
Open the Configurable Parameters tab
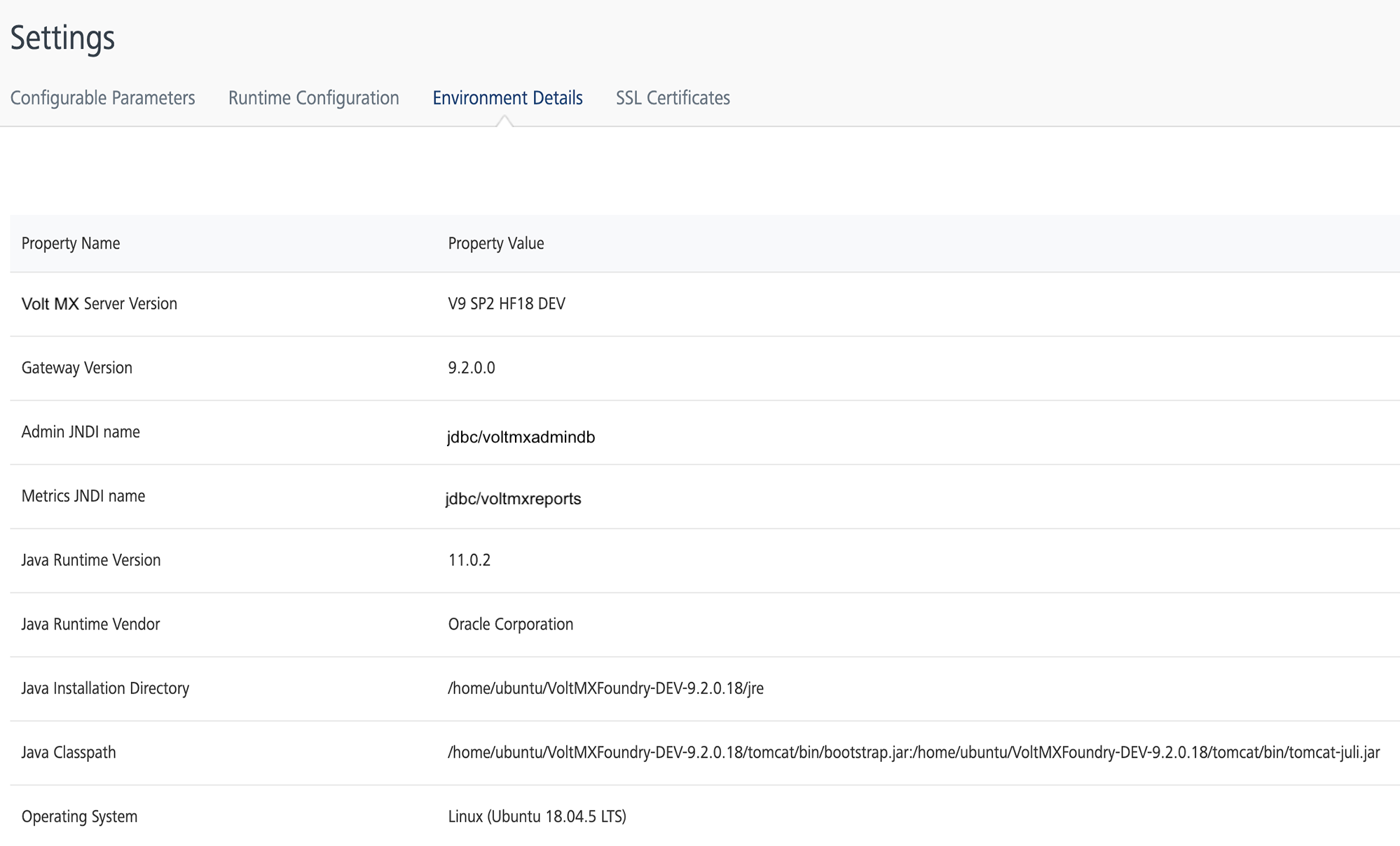tap(102, 98)
